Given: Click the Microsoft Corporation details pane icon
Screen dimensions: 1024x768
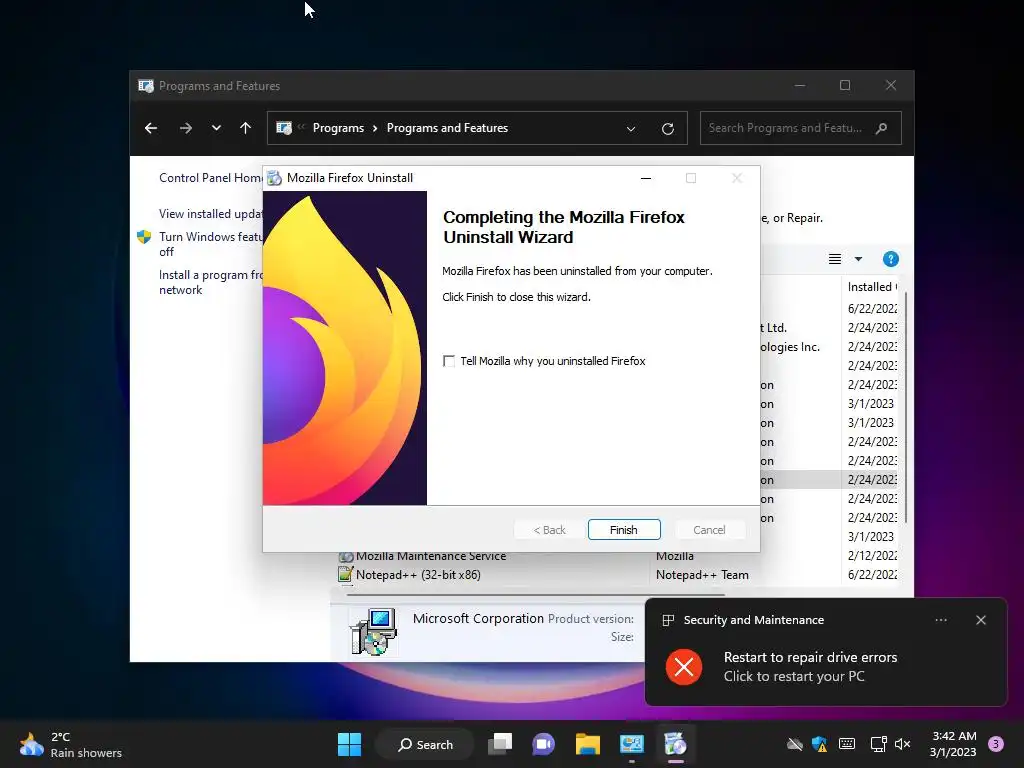Looking at the screenshot, I should click(x=374, y=632).
